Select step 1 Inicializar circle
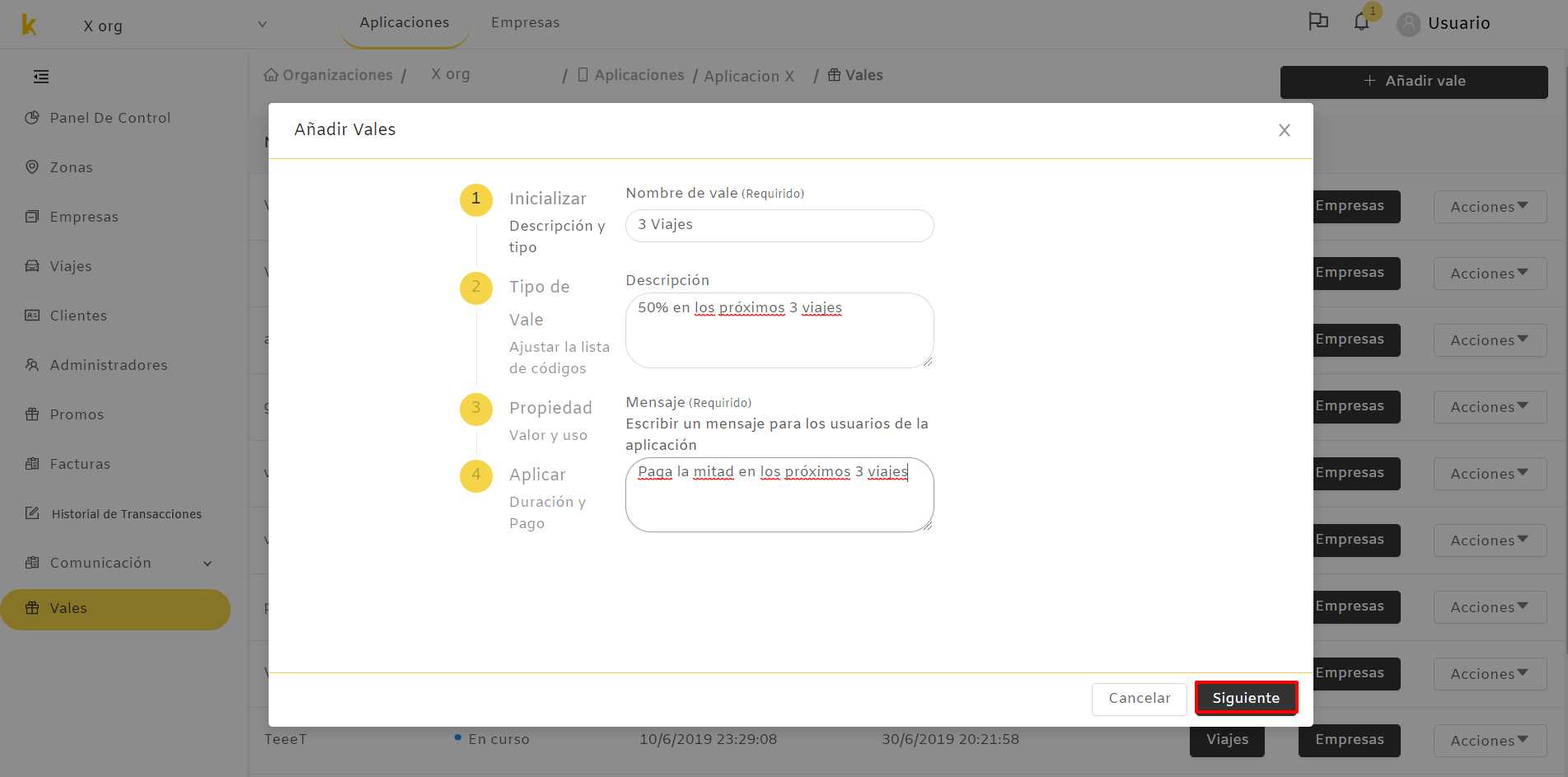The width and height of the screenshot is (1568, 777). pos(476,199)
